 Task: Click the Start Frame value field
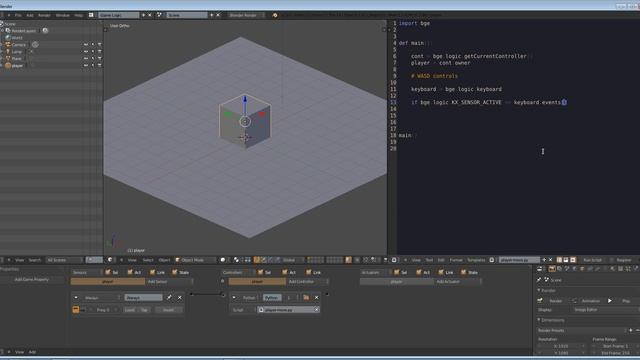pos(615,346)
